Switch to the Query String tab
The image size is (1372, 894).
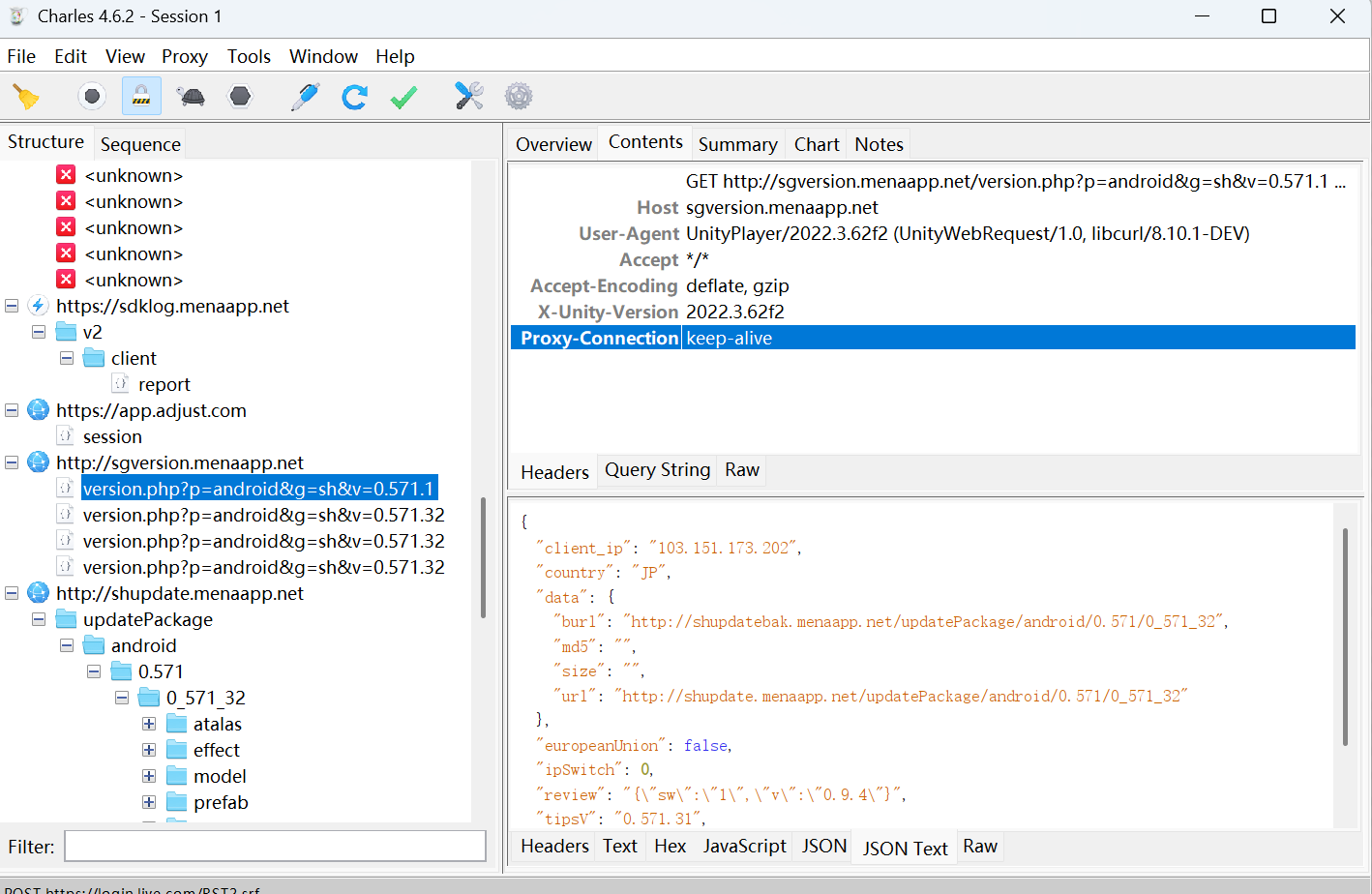point(657,470)
